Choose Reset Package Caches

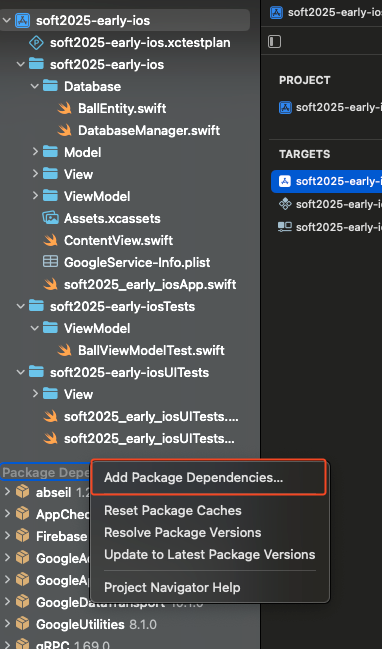pos(173,510)
